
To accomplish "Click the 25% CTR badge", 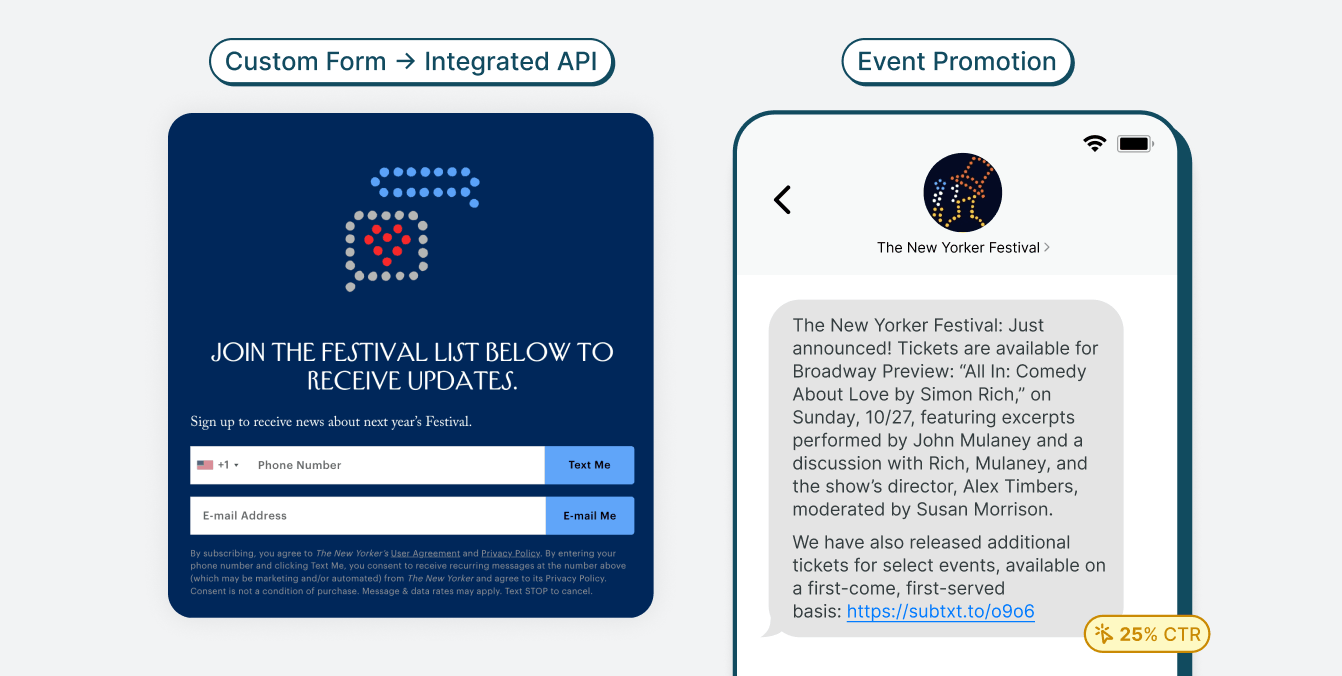I will 1146,633.
